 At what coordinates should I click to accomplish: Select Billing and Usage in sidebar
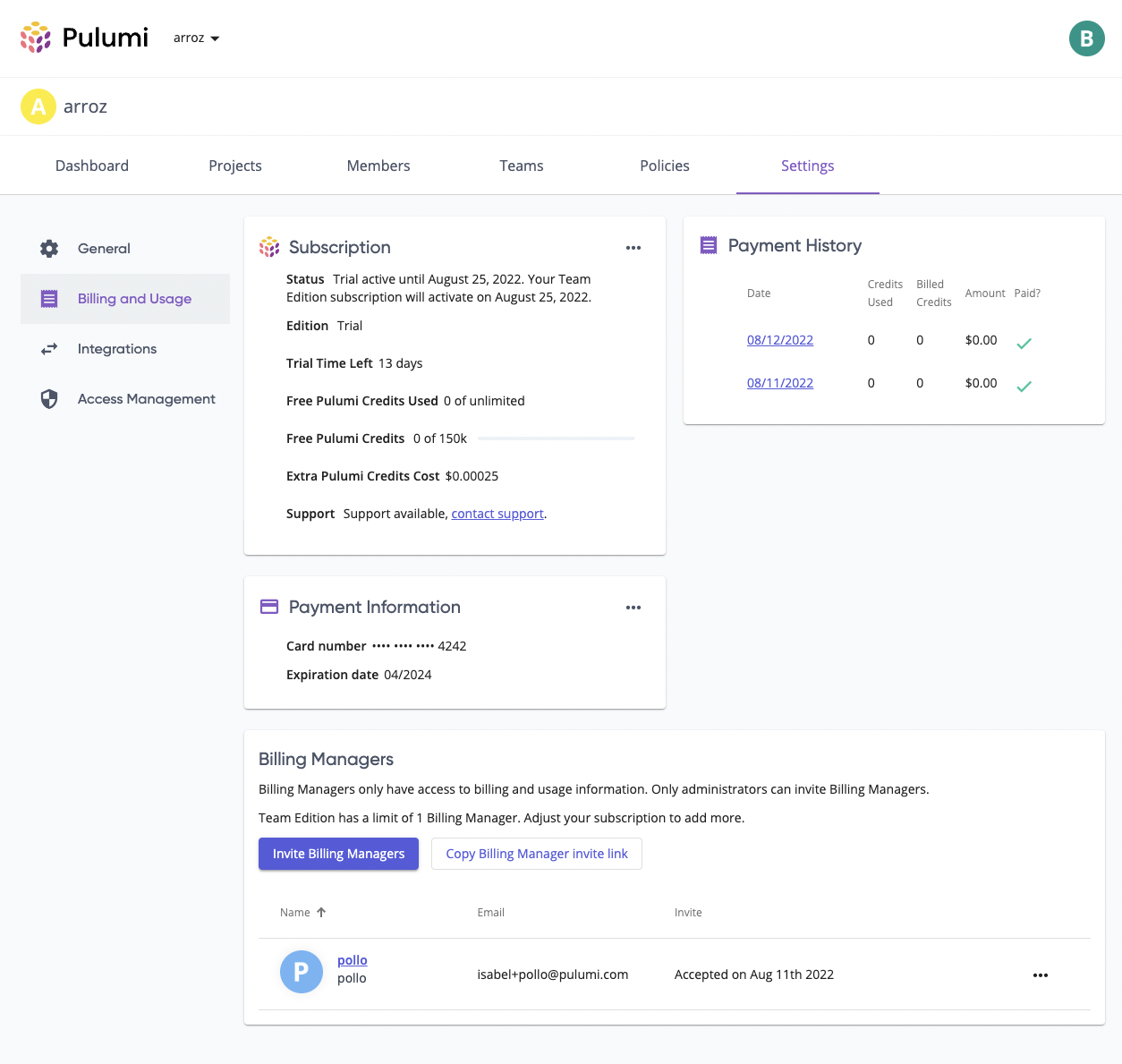(x=125, y=299)
